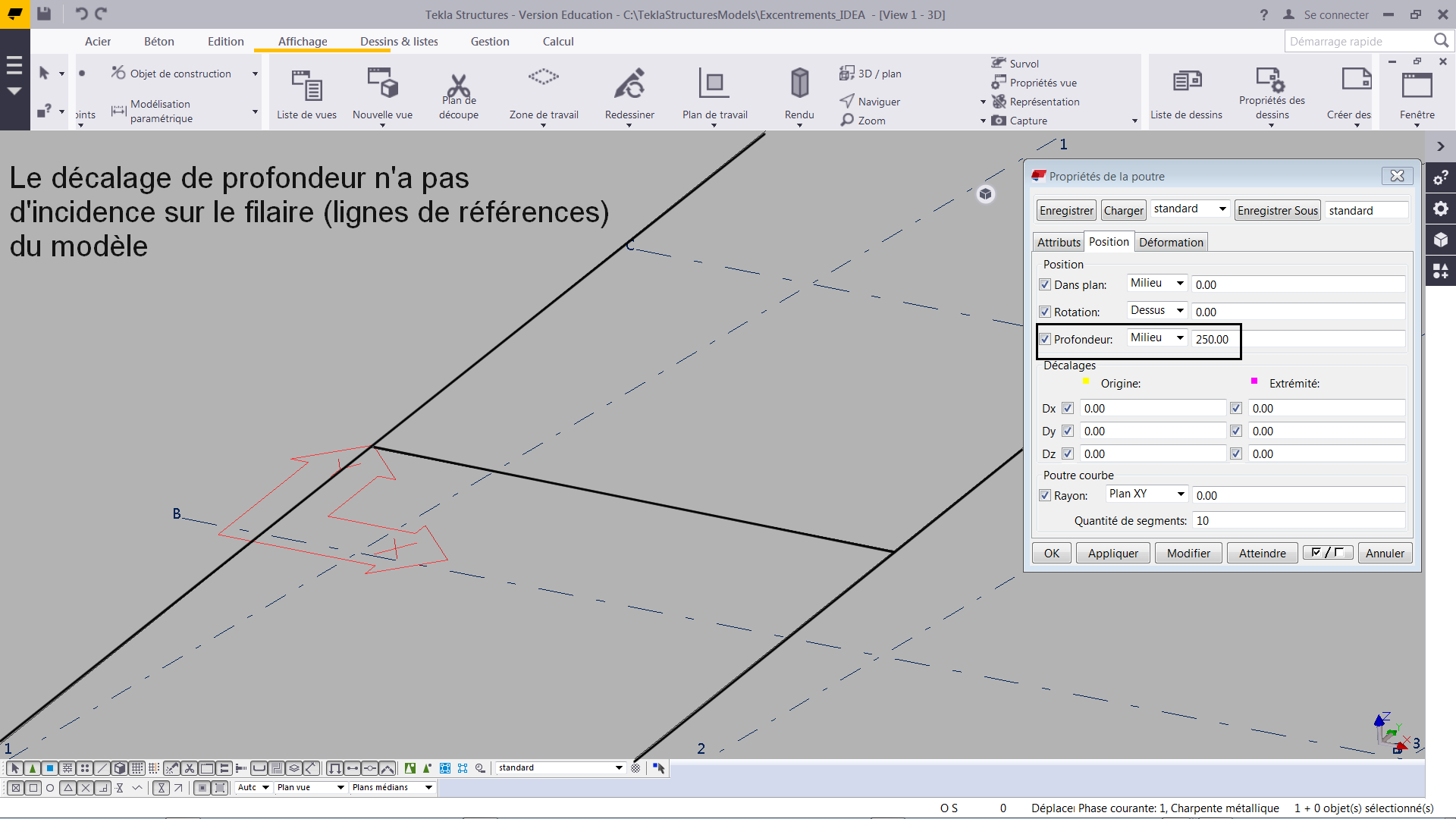Click the Survol option
Image resolution: width=1456 pixels, height=819 pixels.
click(1015, 64)
